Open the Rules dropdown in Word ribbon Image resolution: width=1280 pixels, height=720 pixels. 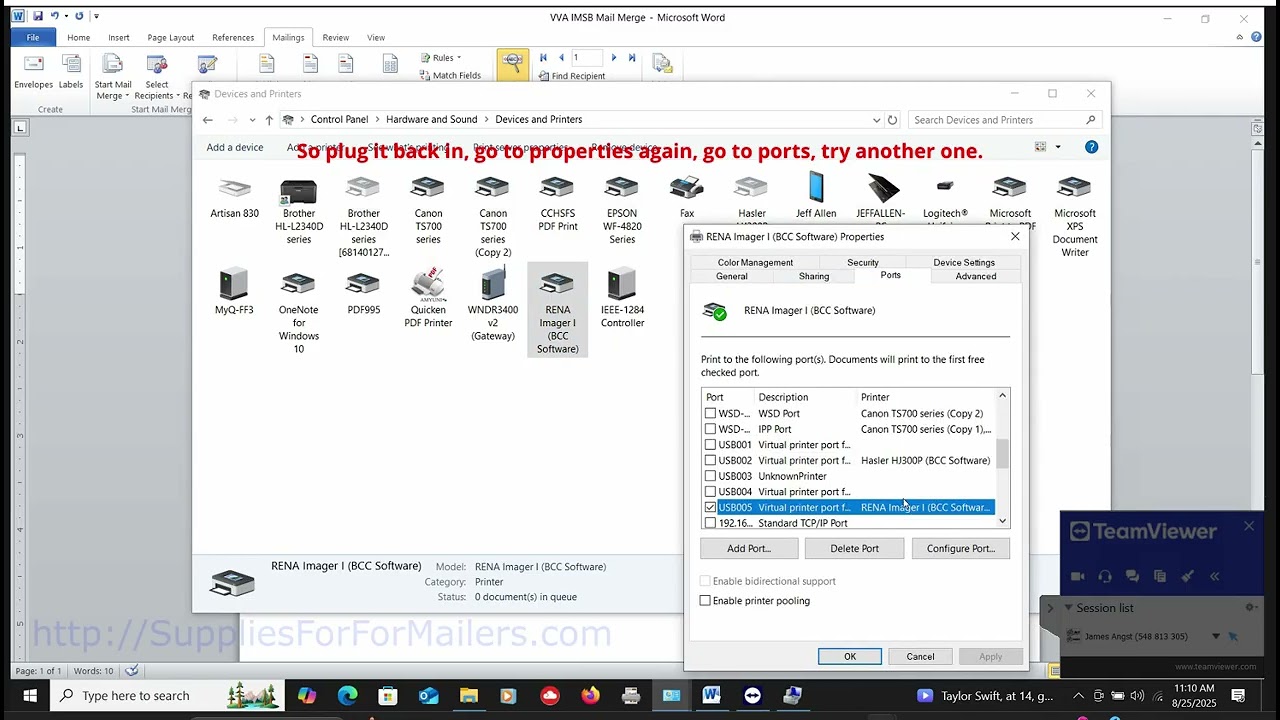[441, 58]
